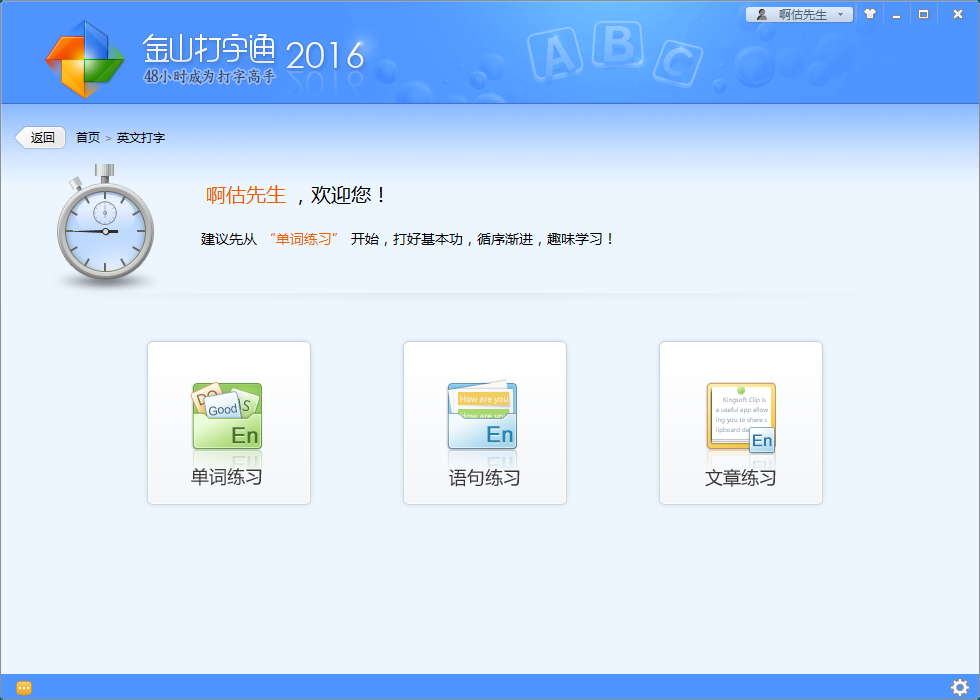This screenshot has width=980, height=700.
Task: Open settings with the gear icon
Action: pyautogui.click(x=960, y=687)
